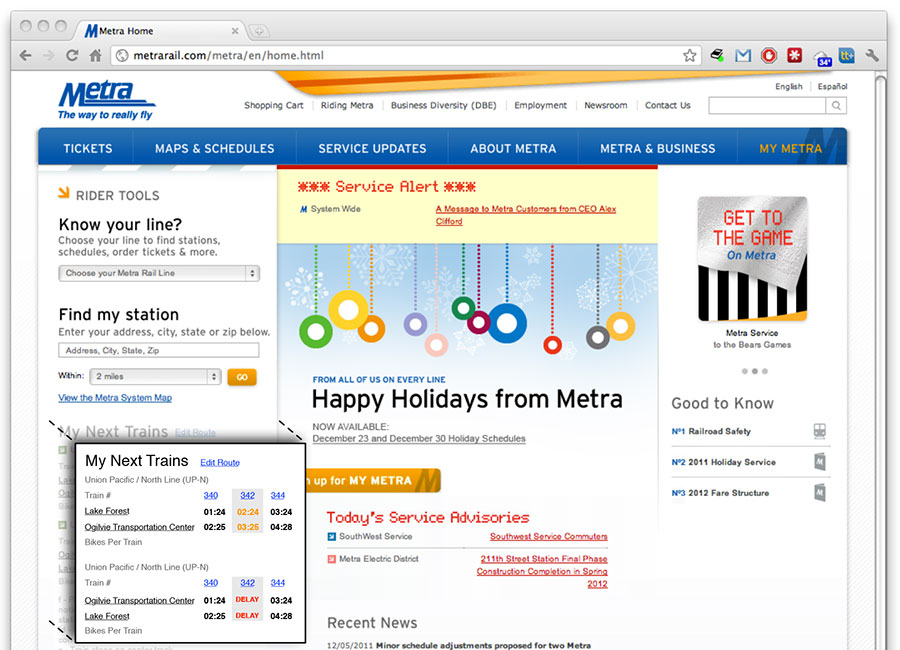
Task: Open the Newsroom link
Action: [x=606, y=106]
